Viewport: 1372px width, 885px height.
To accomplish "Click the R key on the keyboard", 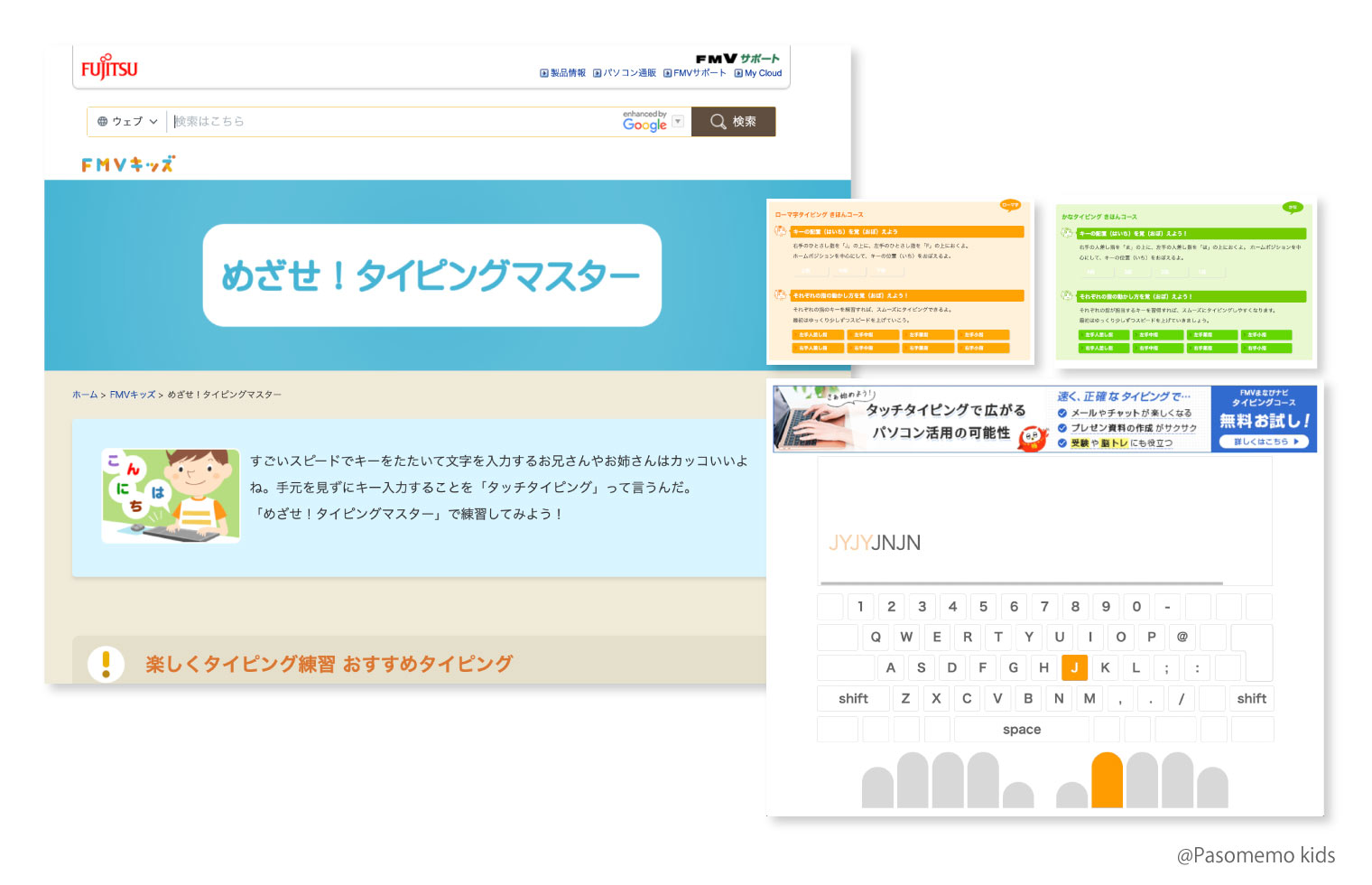I will [968, 637].
